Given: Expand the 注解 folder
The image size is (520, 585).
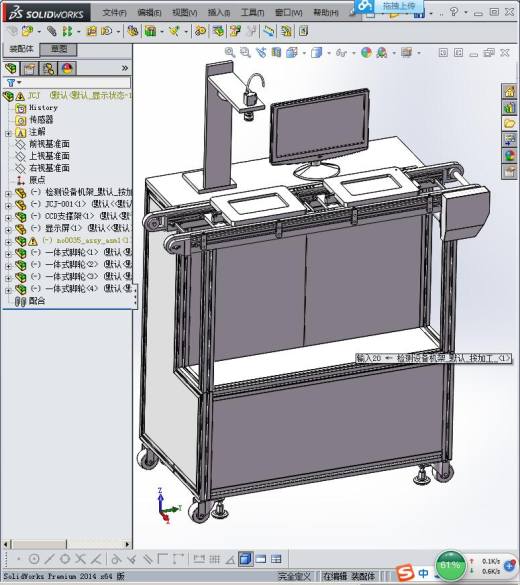Looking at the screenshot, I should 8,133.
